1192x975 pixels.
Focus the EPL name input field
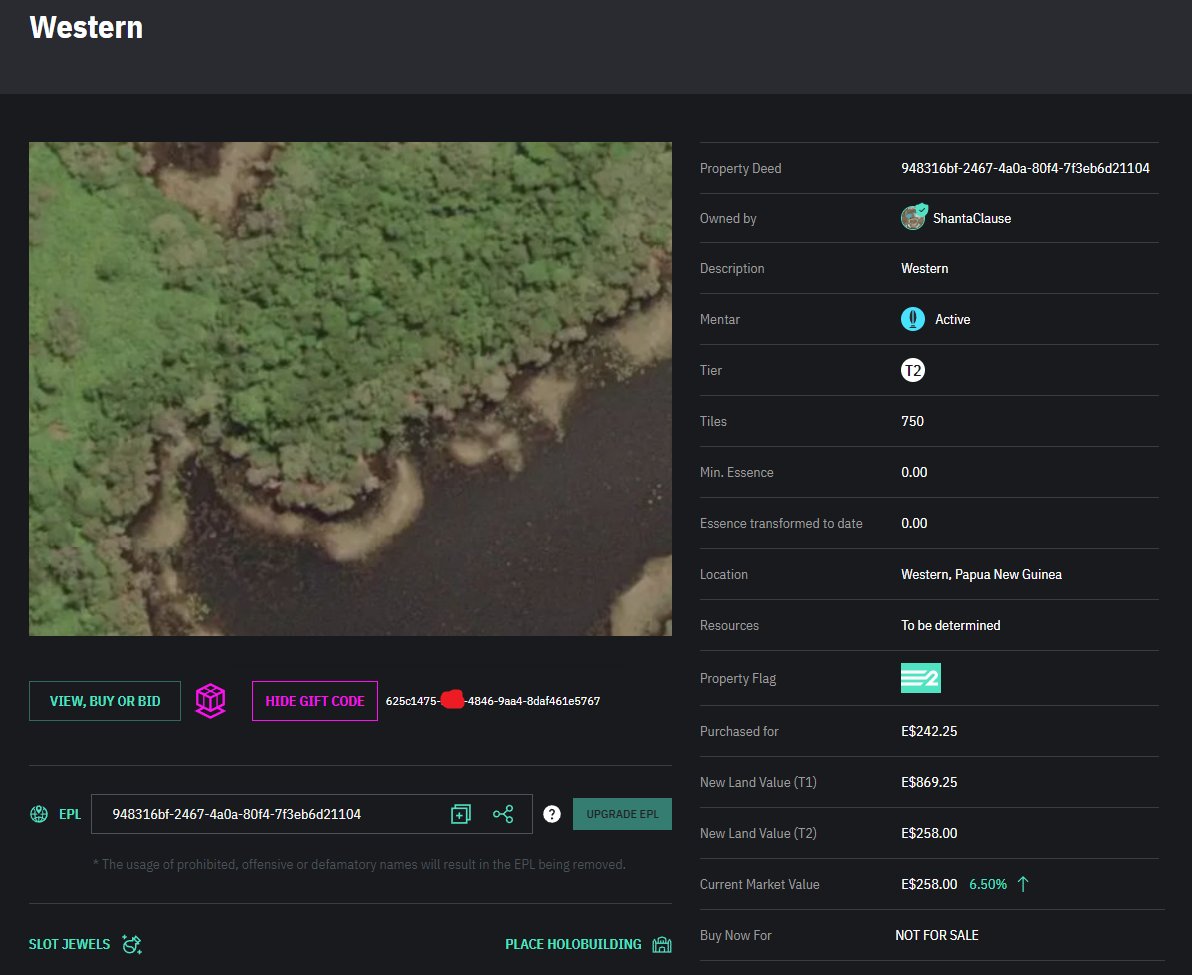point(312,814)
